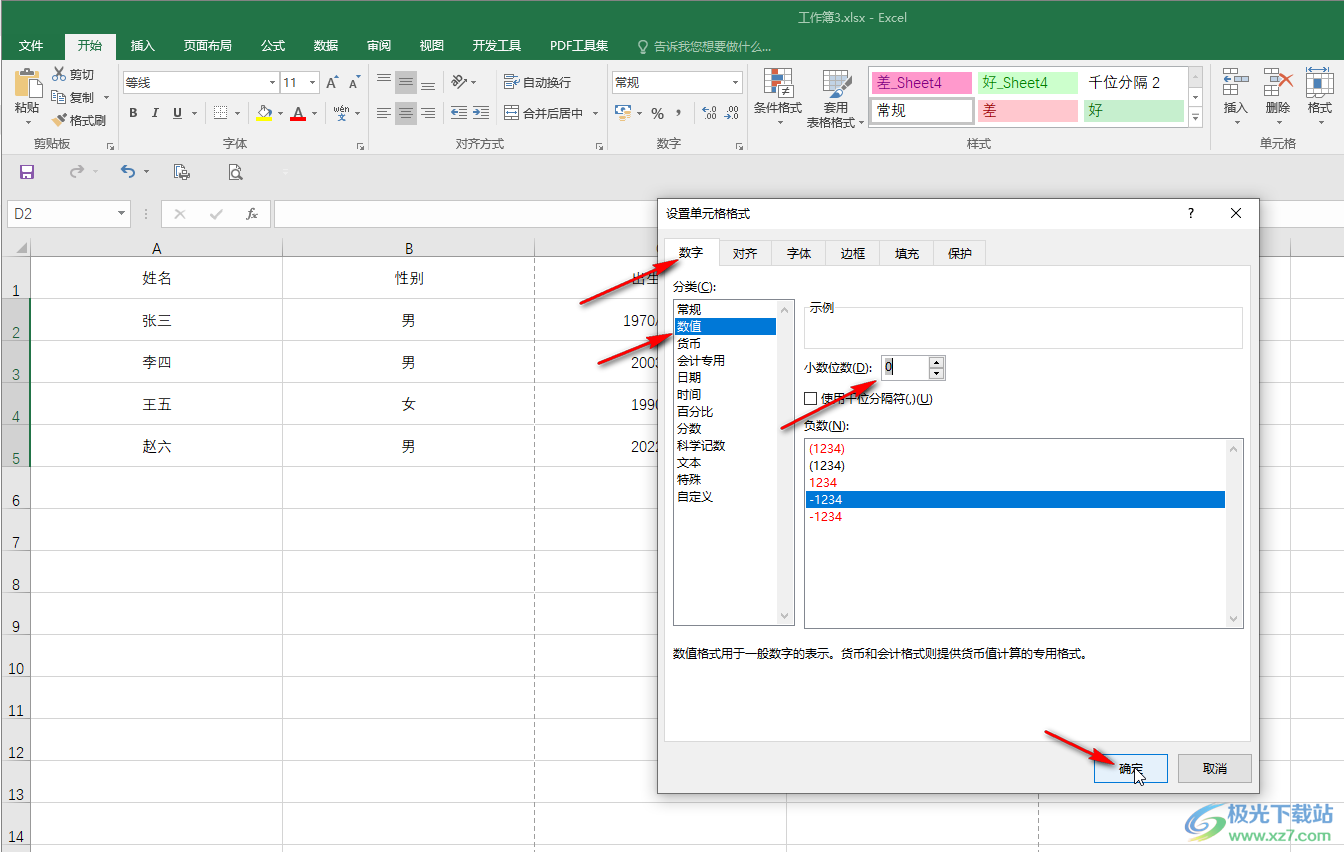Click the Orientation text angle icon
Viewport: 1344px width, 852px height.
(458, 82)
